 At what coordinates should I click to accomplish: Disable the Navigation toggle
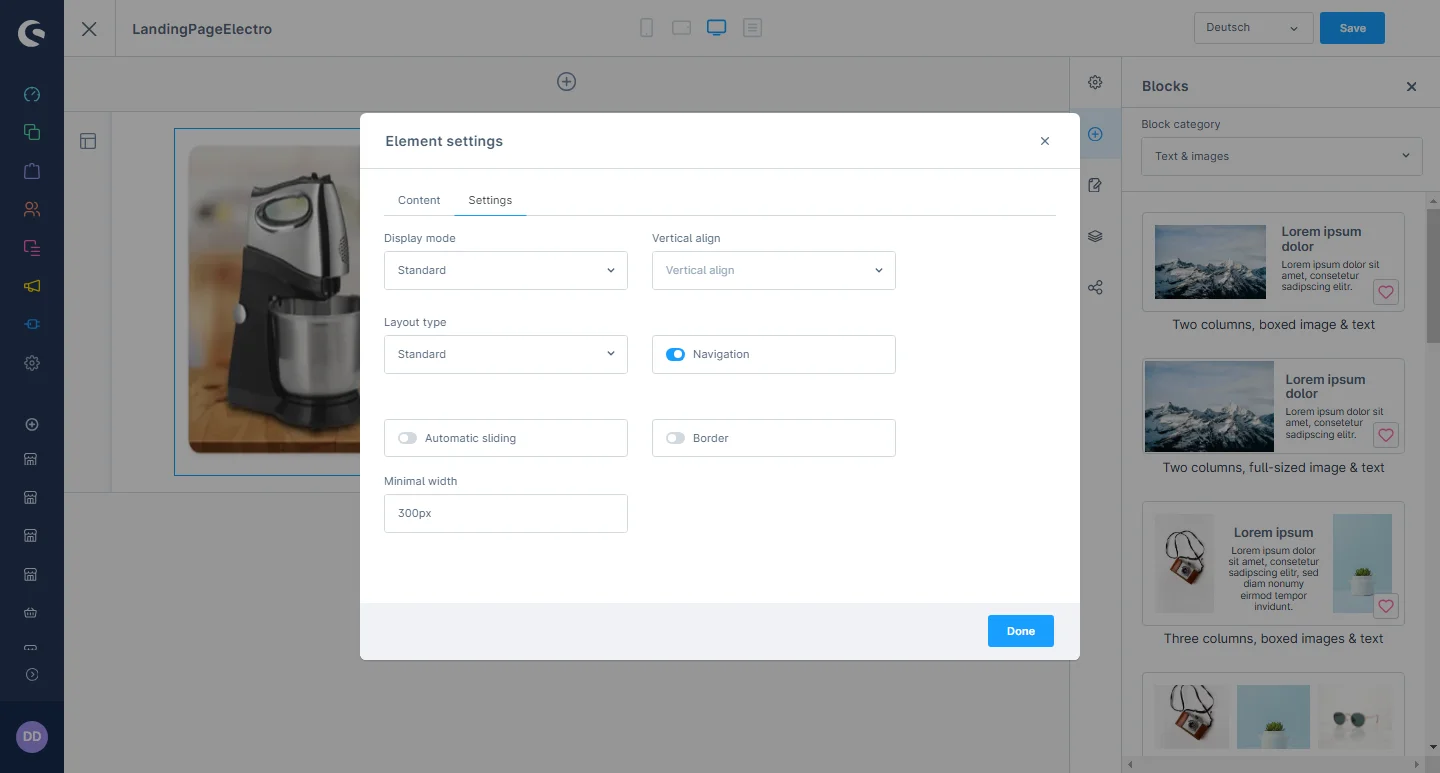pos(676,354)
